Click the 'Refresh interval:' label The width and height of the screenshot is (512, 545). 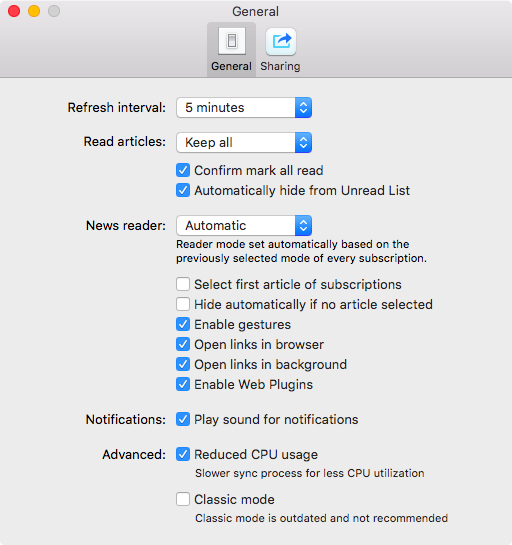point(116,107)
